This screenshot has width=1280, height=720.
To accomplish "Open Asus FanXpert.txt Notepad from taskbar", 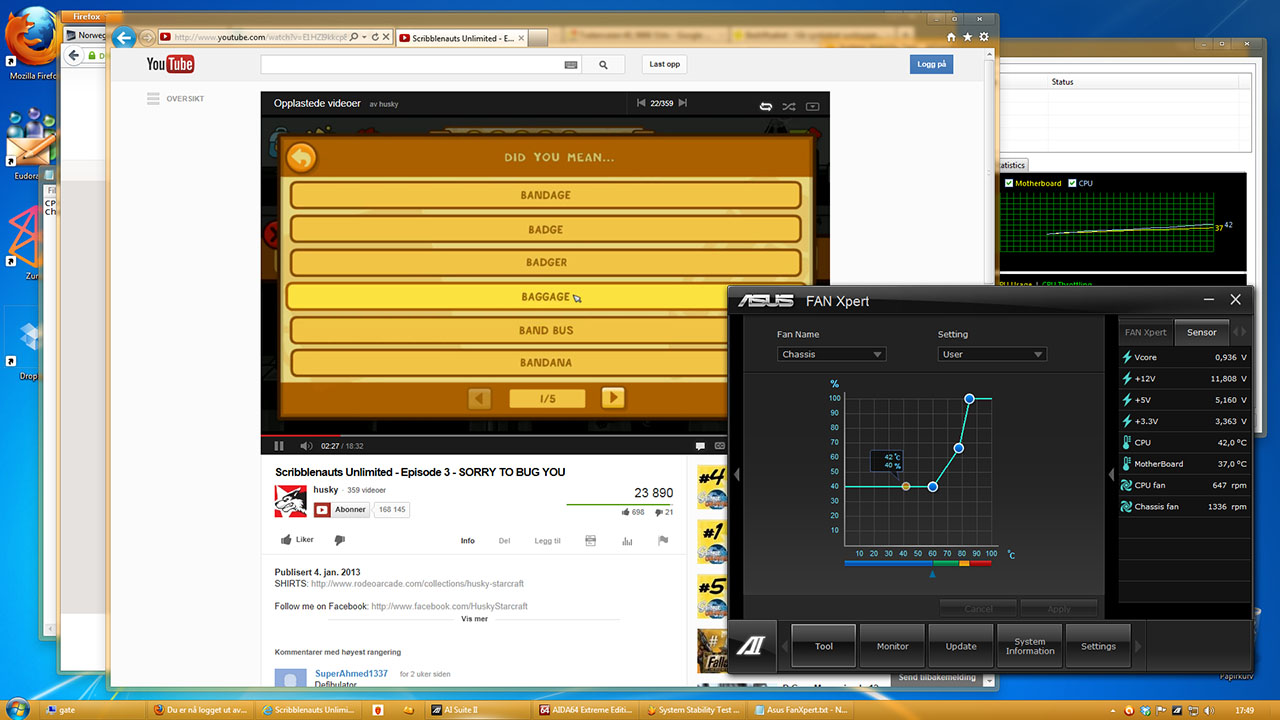I will coord(800,710).
